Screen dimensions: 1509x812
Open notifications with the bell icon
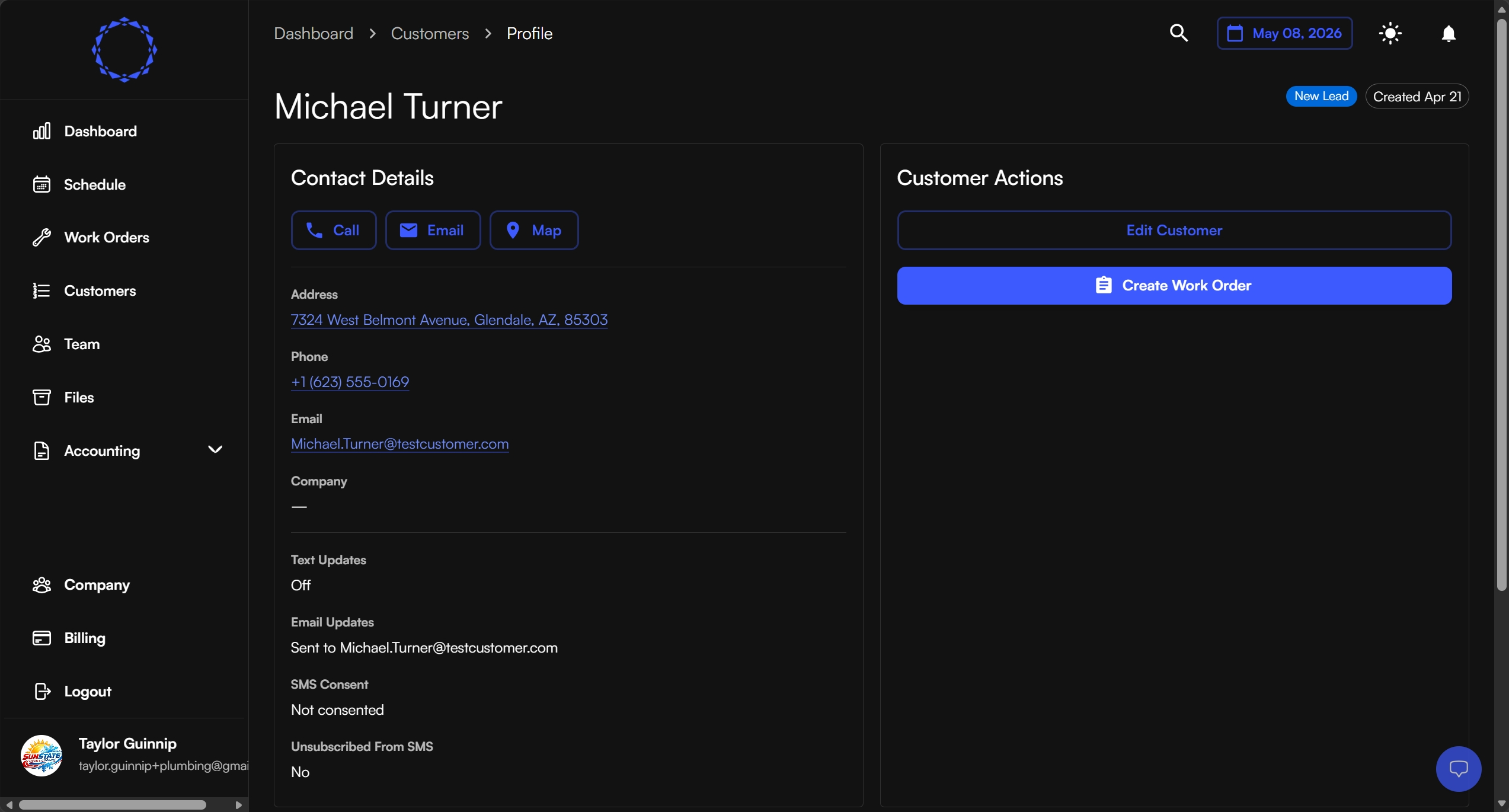[x=1449, y=33]
